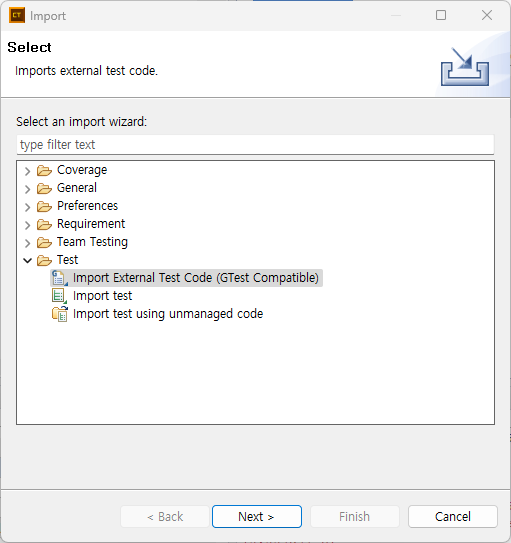Image resolution: width=511 pixels, height=543 pixels.
Task: Expand the Requirement category arrow
Action: click(27, 225)
